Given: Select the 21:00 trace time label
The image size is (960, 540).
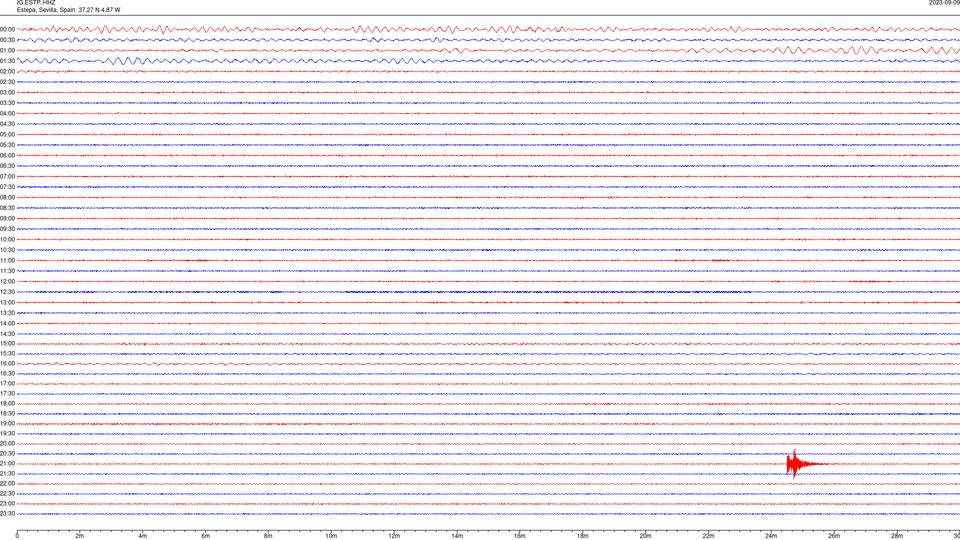Looking at the screenshot, I should pyautogui.click(x=7, y=463).
